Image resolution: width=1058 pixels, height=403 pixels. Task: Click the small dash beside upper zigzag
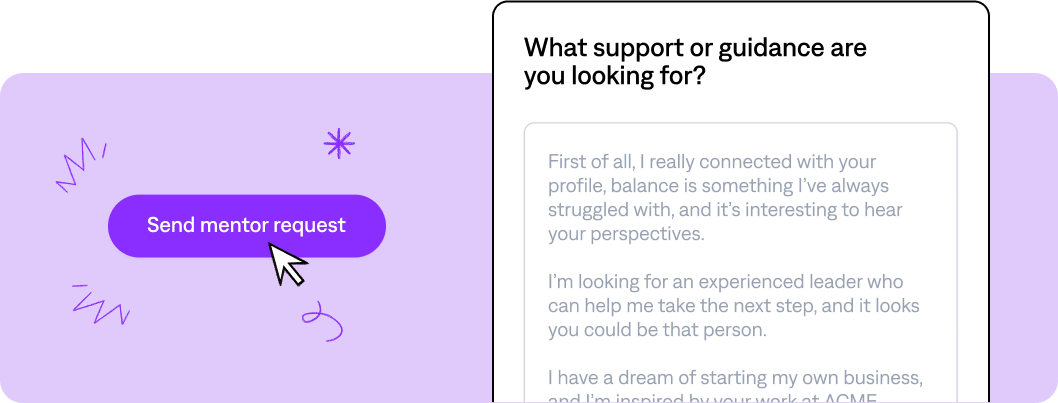pyautogui.click(x=105, y=150)
